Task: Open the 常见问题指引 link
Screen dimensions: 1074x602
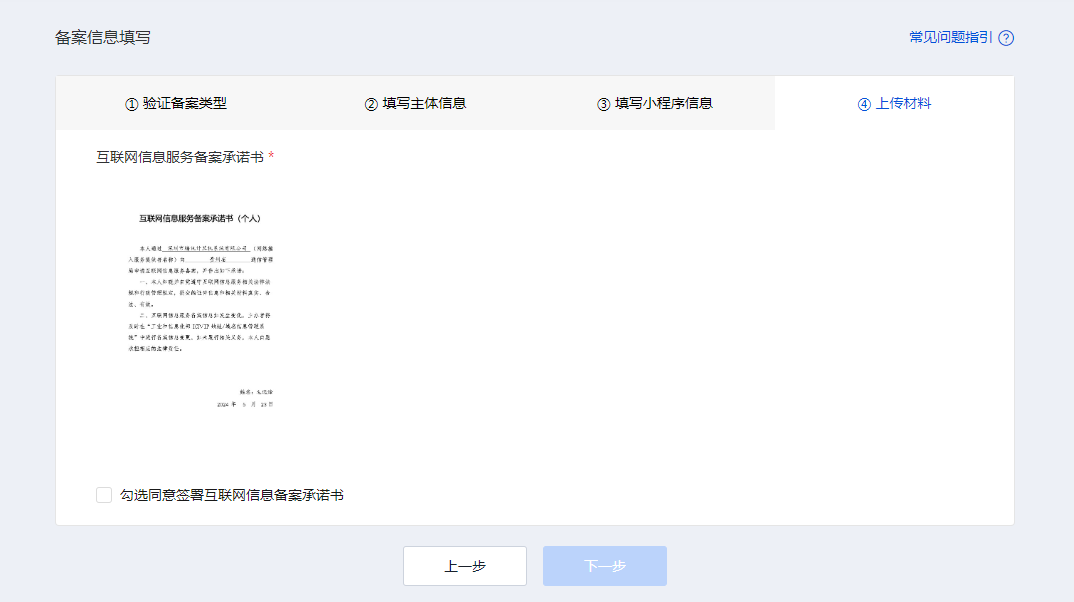Action: click(950, 37)
